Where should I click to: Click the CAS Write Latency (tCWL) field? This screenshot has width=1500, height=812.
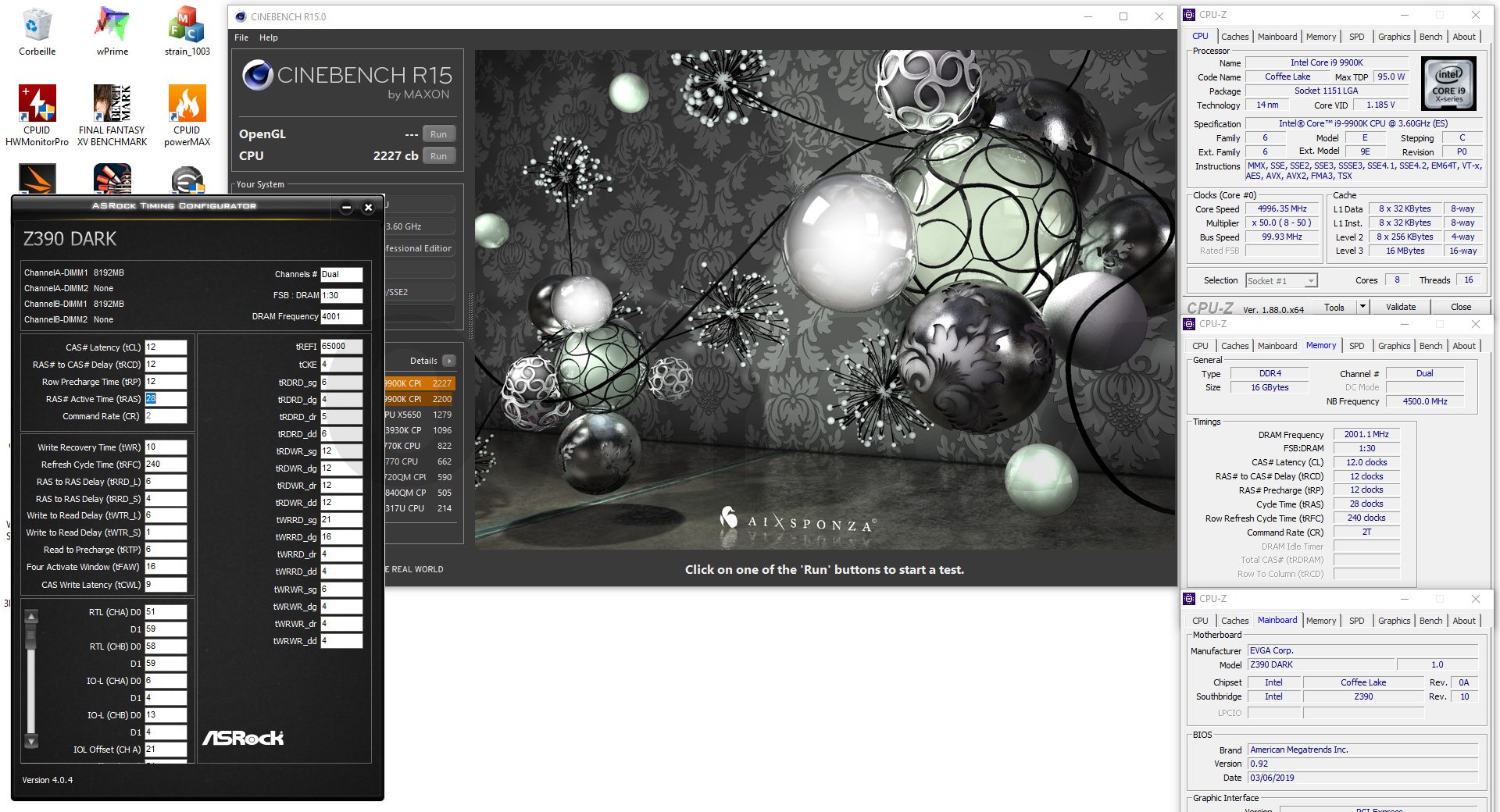[166, 584]
